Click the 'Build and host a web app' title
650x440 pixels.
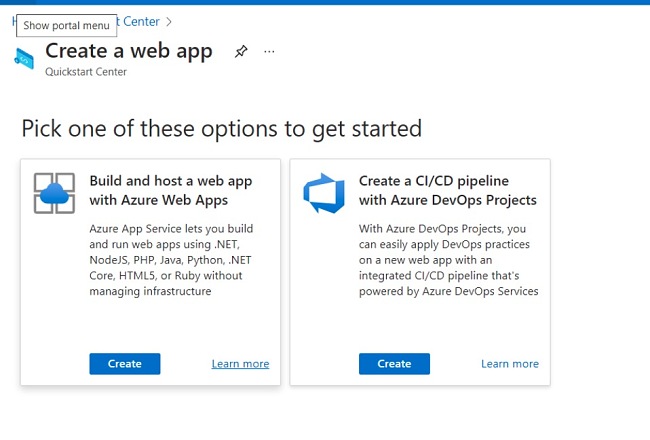point(171,190)
